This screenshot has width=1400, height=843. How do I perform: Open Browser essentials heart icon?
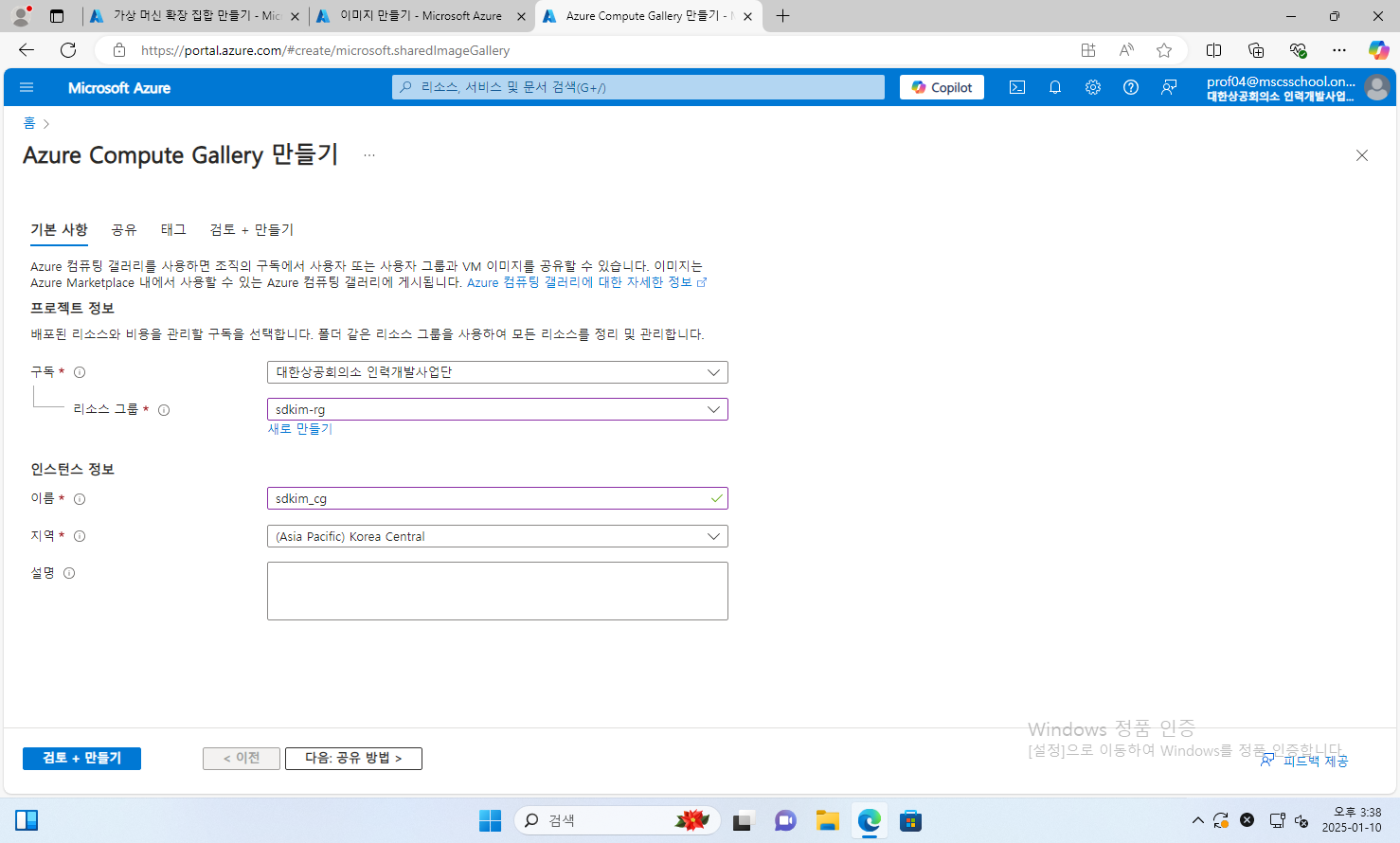(1298, 50)
